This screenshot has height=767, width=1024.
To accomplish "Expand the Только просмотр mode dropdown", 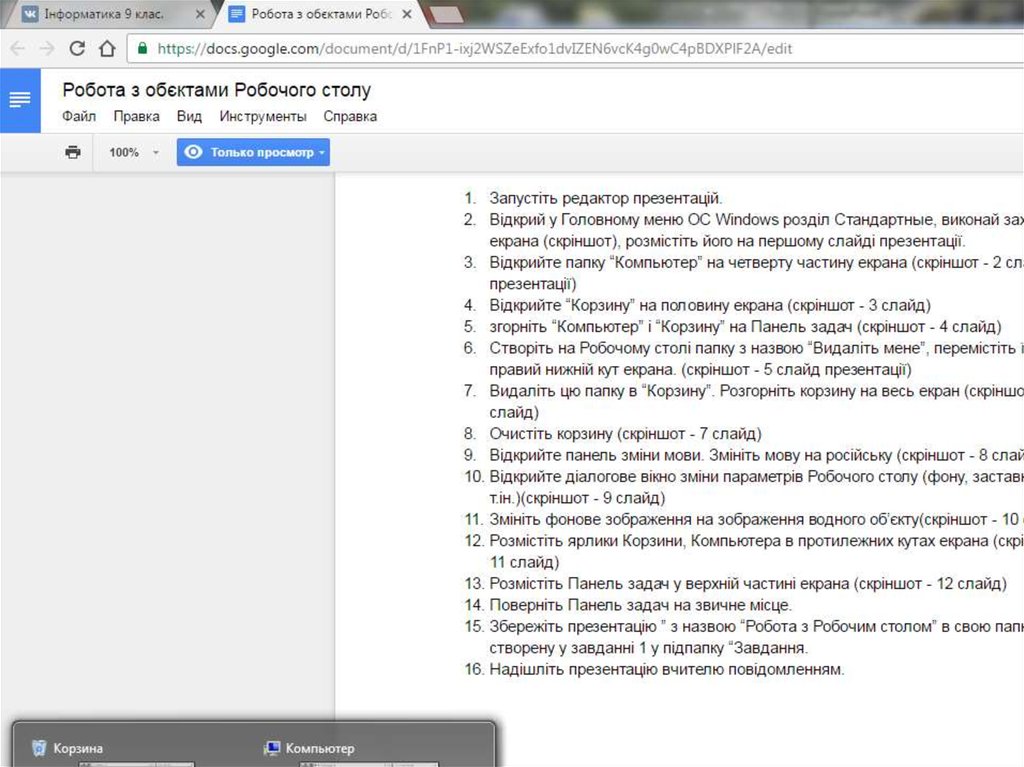I will 254,153.
